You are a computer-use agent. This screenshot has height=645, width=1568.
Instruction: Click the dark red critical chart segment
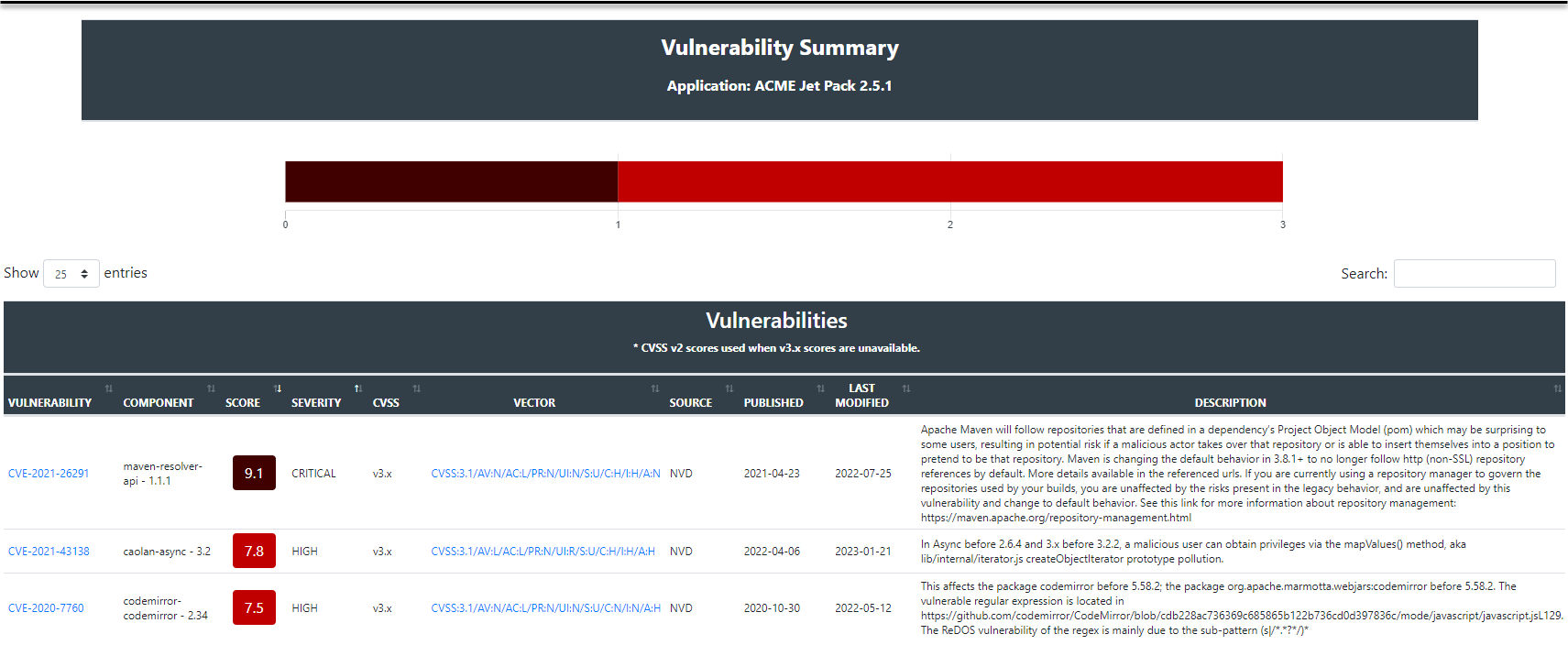tap(451, 181)
